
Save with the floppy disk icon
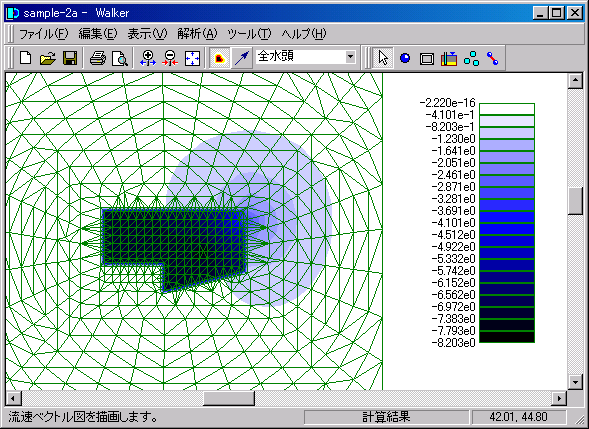(x=70, y=58)
